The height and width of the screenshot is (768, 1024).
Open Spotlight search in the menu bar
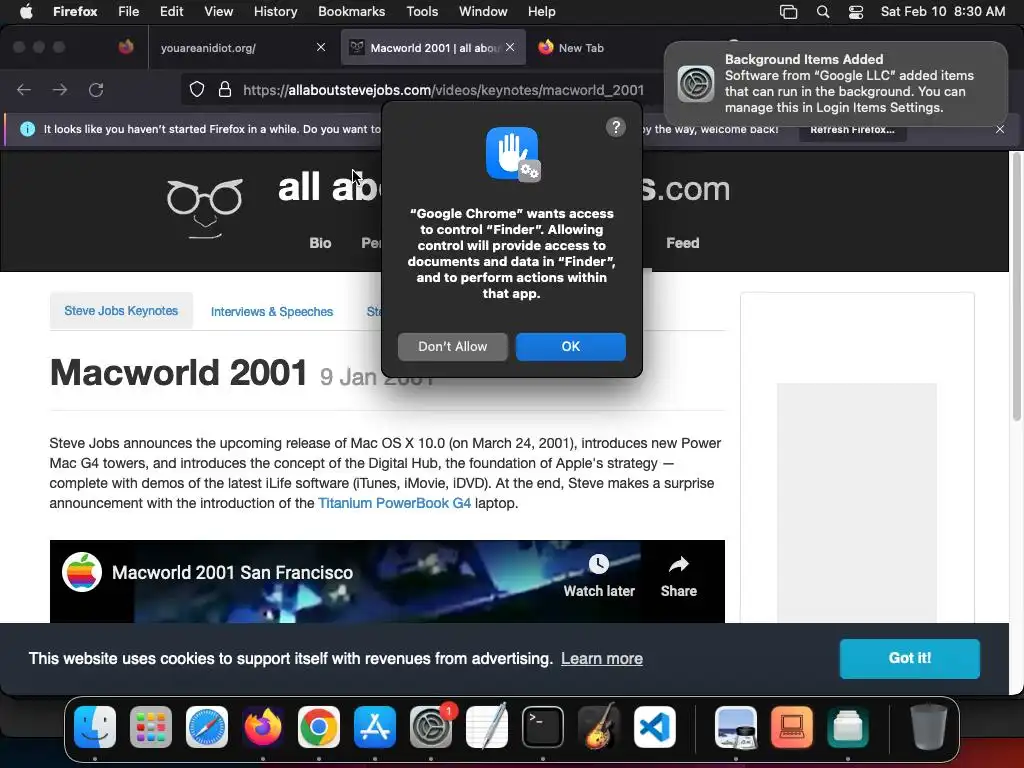point(823,12)
